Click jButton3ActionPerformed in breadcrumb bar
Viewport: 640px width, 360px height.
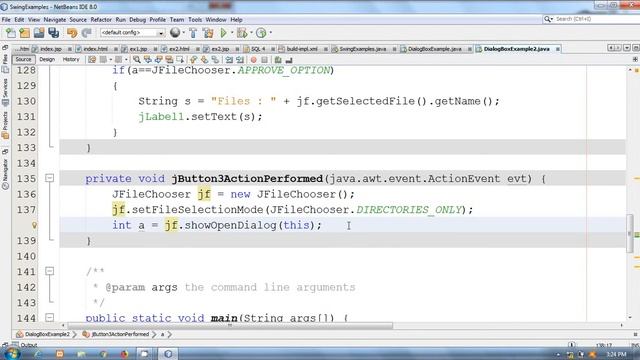[x=120, y=334]
